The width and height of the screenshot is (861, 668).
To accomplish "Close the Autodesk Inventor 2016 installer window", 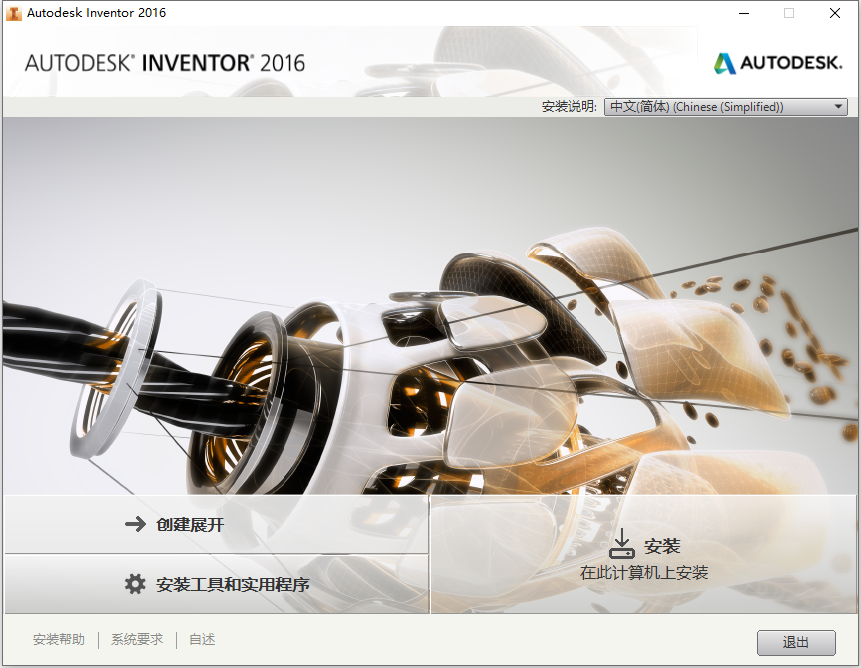I will pyautogui.click(x=835, y=13).
